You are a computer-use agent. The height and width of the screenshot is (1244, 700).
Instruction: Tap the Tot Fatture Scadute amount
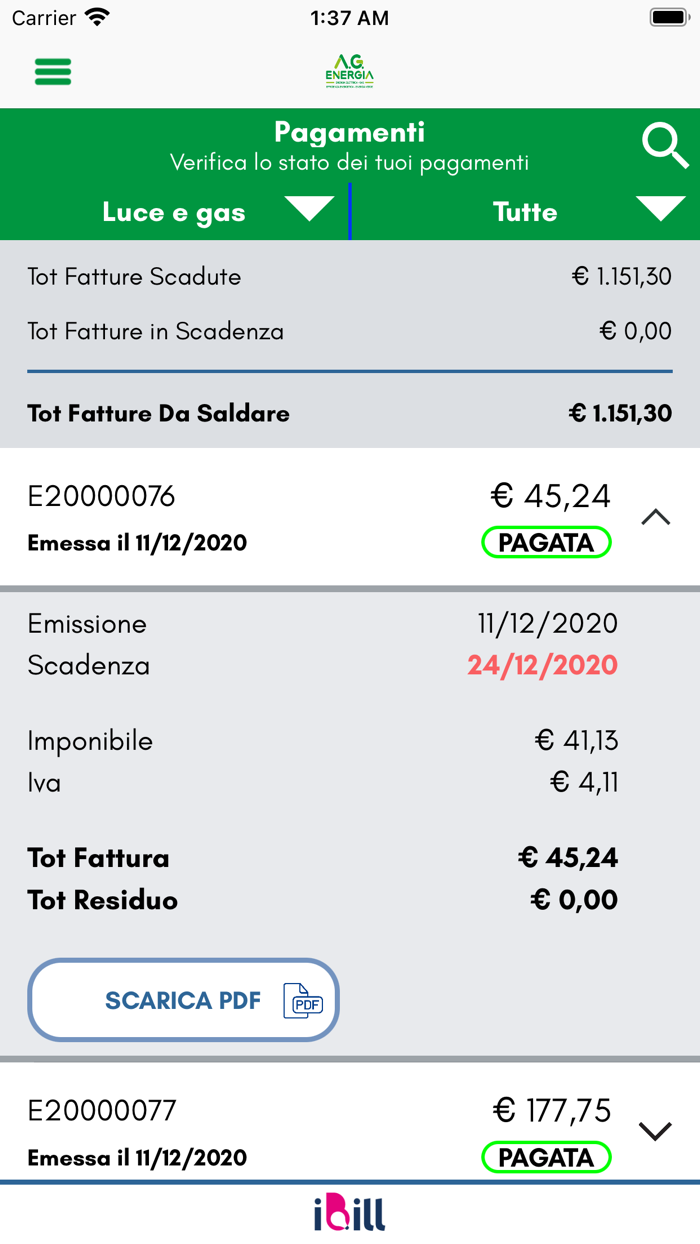(621, 277)
